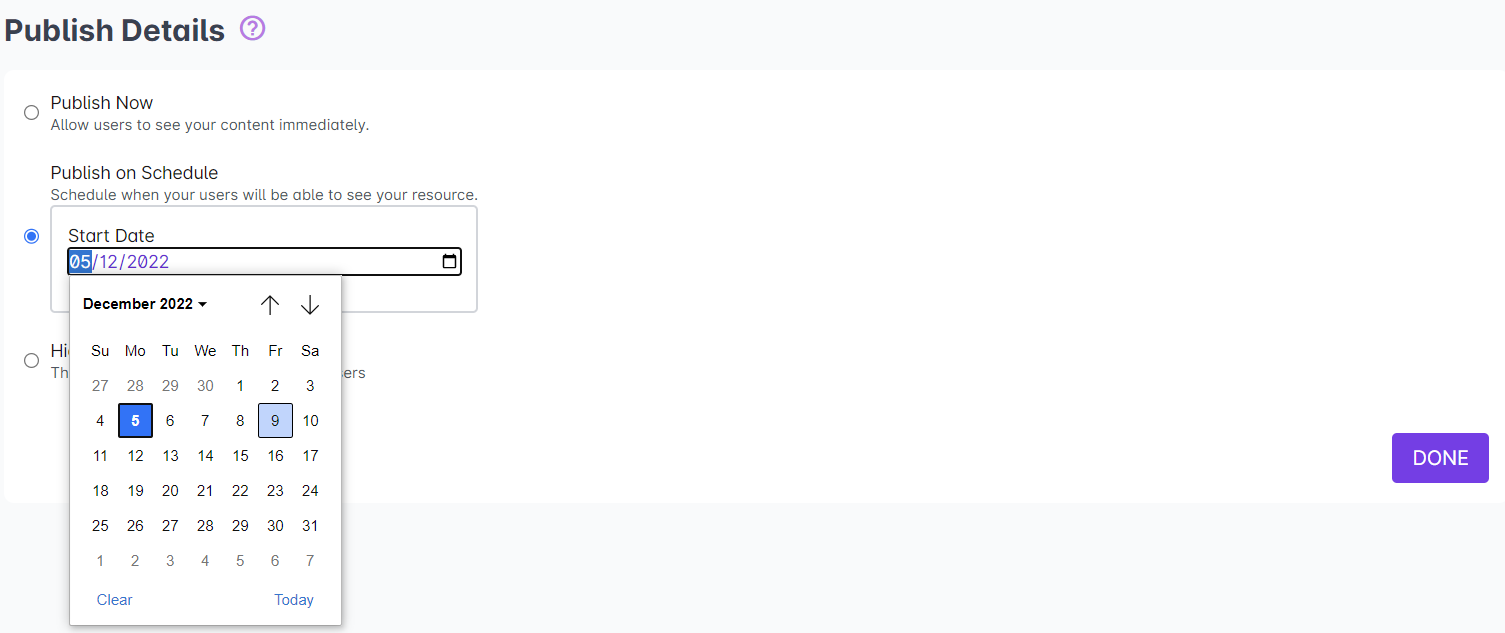The height and width of the screenshot is (633, 1505).
Task: Select December 25 on the calendar
Action: 100,526
